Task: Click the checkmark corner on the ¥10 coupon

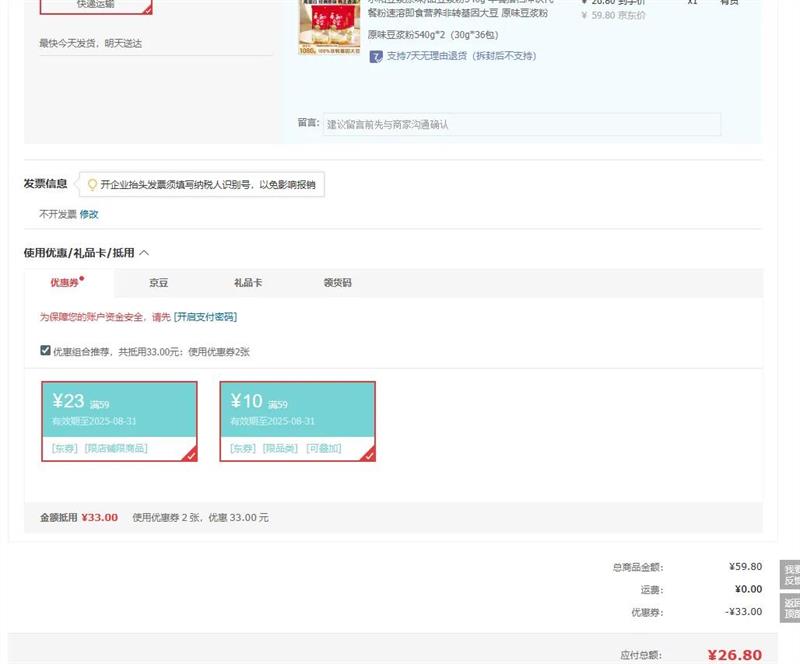Action: coord(368,455)
